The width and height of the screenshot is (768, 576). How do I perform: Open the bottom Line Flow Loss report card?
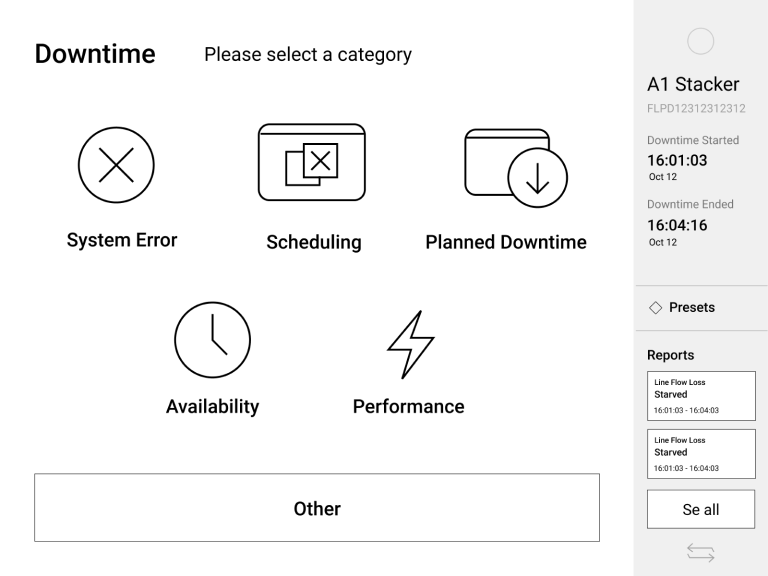pos(701,453)
